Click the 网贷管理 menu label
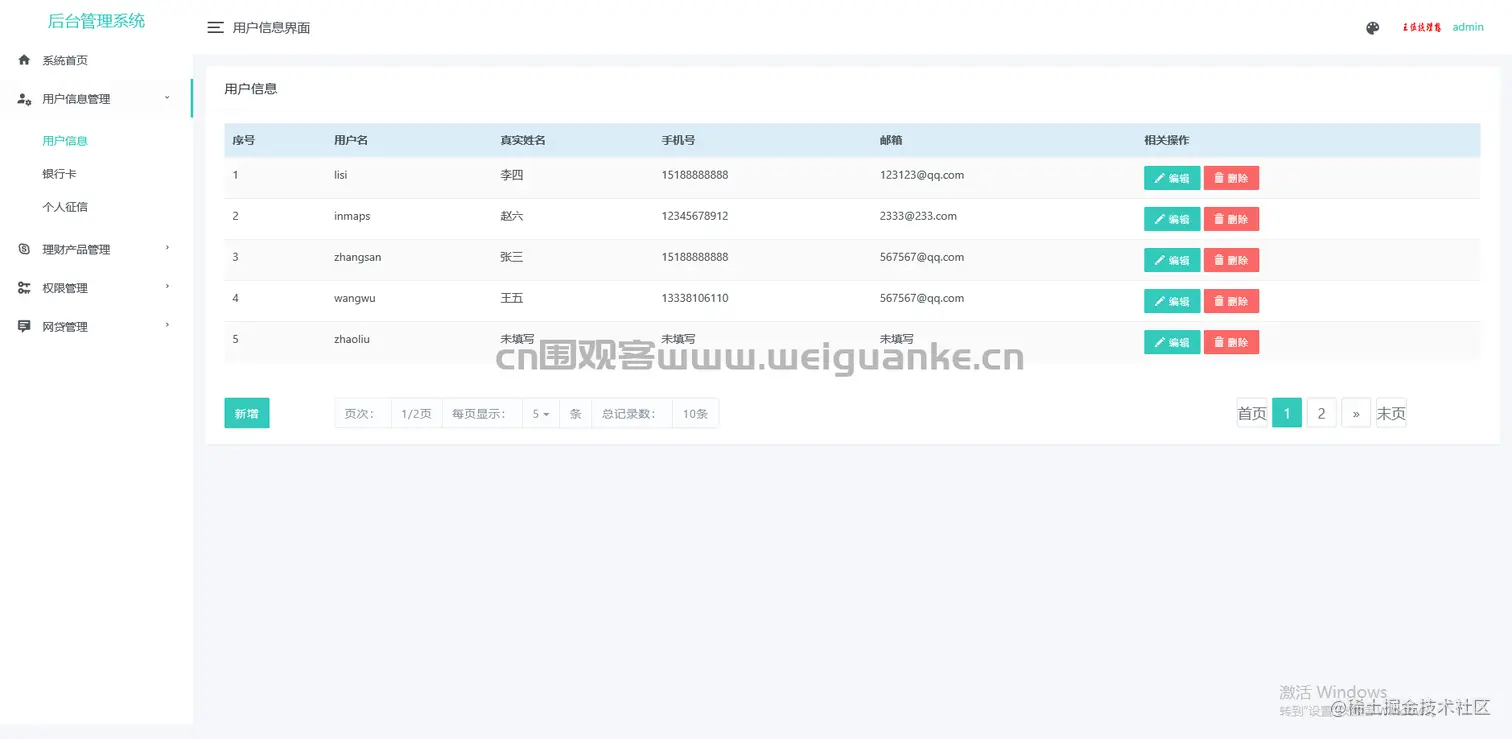Screen dimensions: 1512x739 [x=65, y=327]
